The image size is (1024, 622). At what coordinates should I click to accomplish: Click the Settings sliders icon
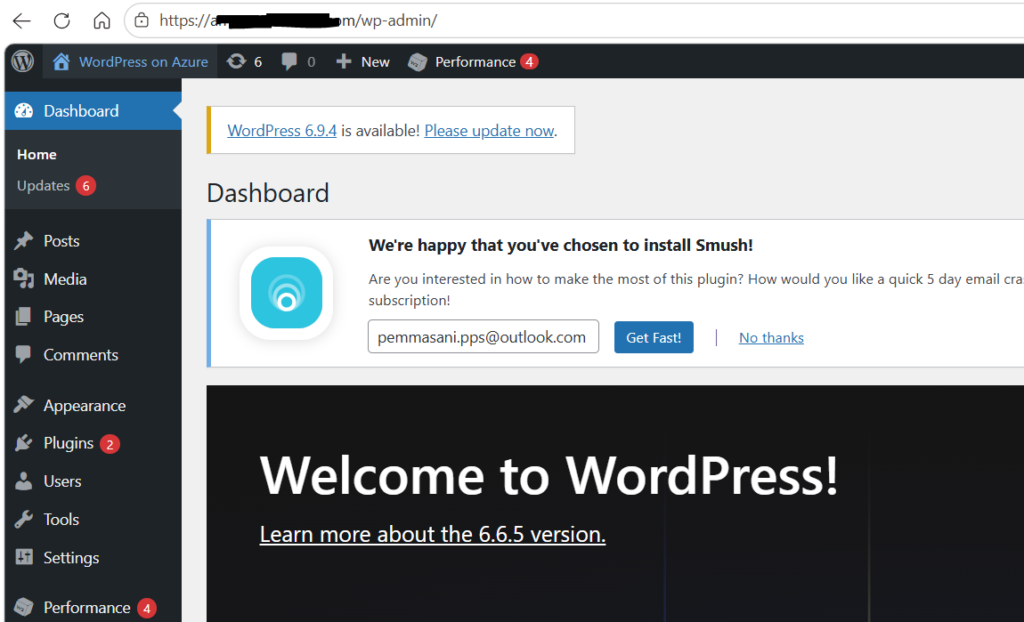[x=24, y=557]
